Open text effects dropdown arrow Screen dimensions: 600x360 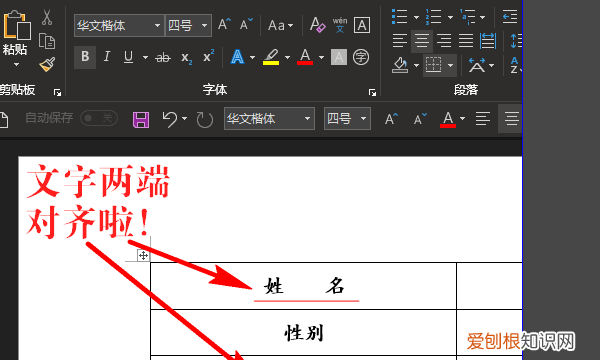point(252,57)
